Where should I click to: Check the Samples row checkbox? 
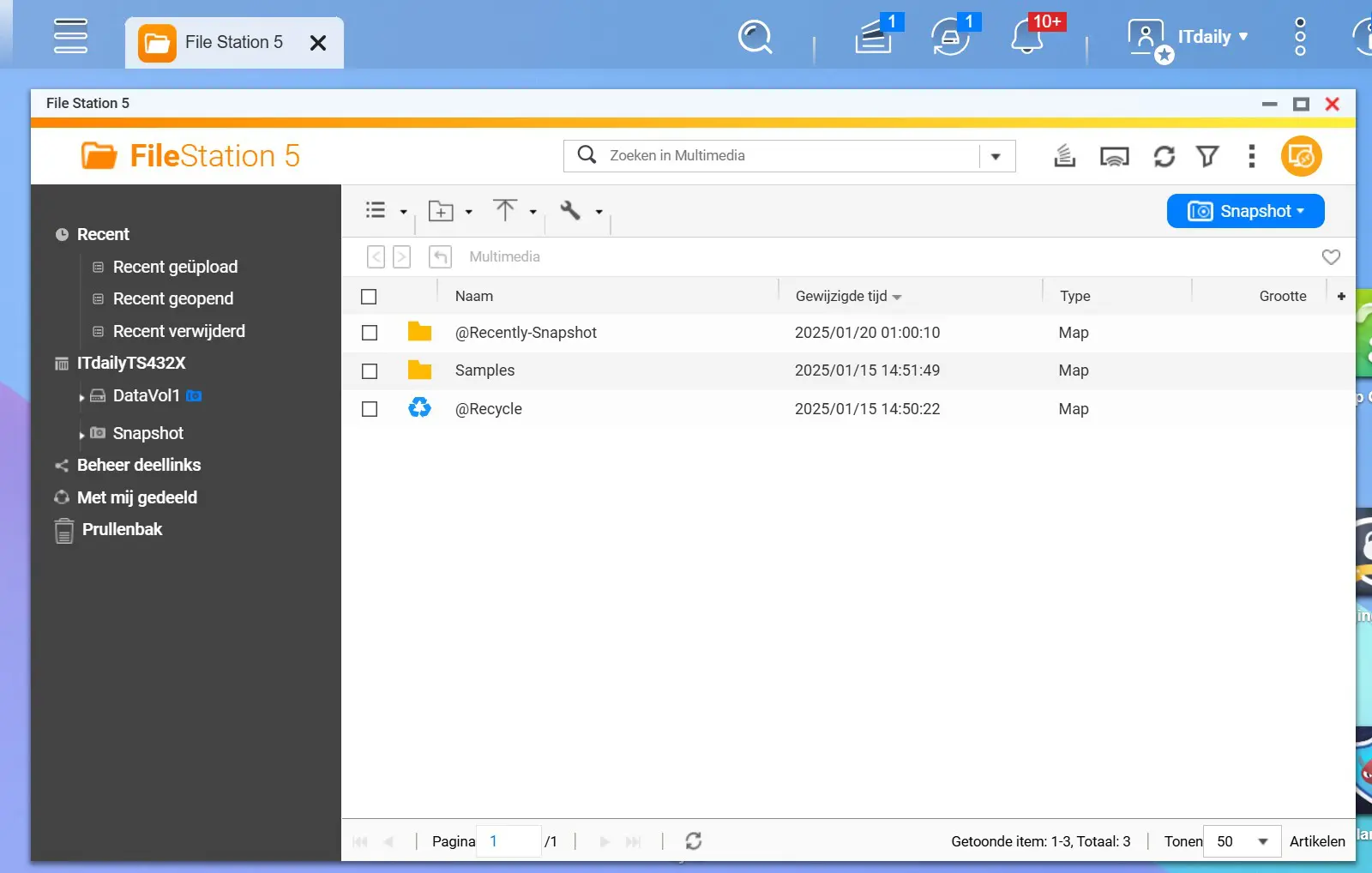(370, 371)
